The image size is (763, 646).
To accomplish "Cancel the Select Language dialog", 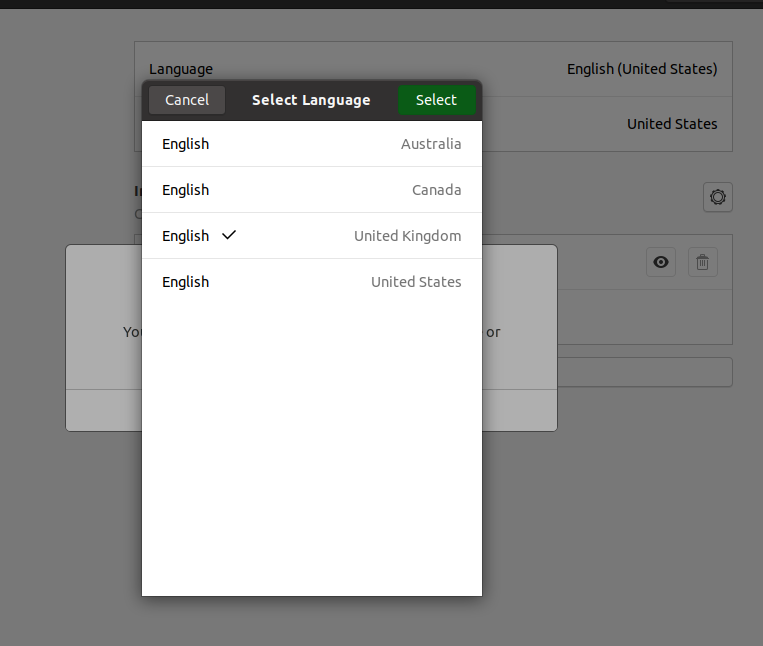I will [187, 100].
